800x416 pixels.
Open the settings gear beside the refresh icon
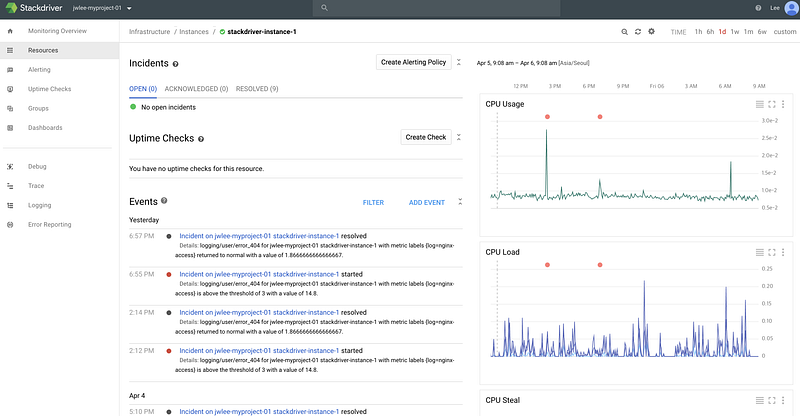652,32
